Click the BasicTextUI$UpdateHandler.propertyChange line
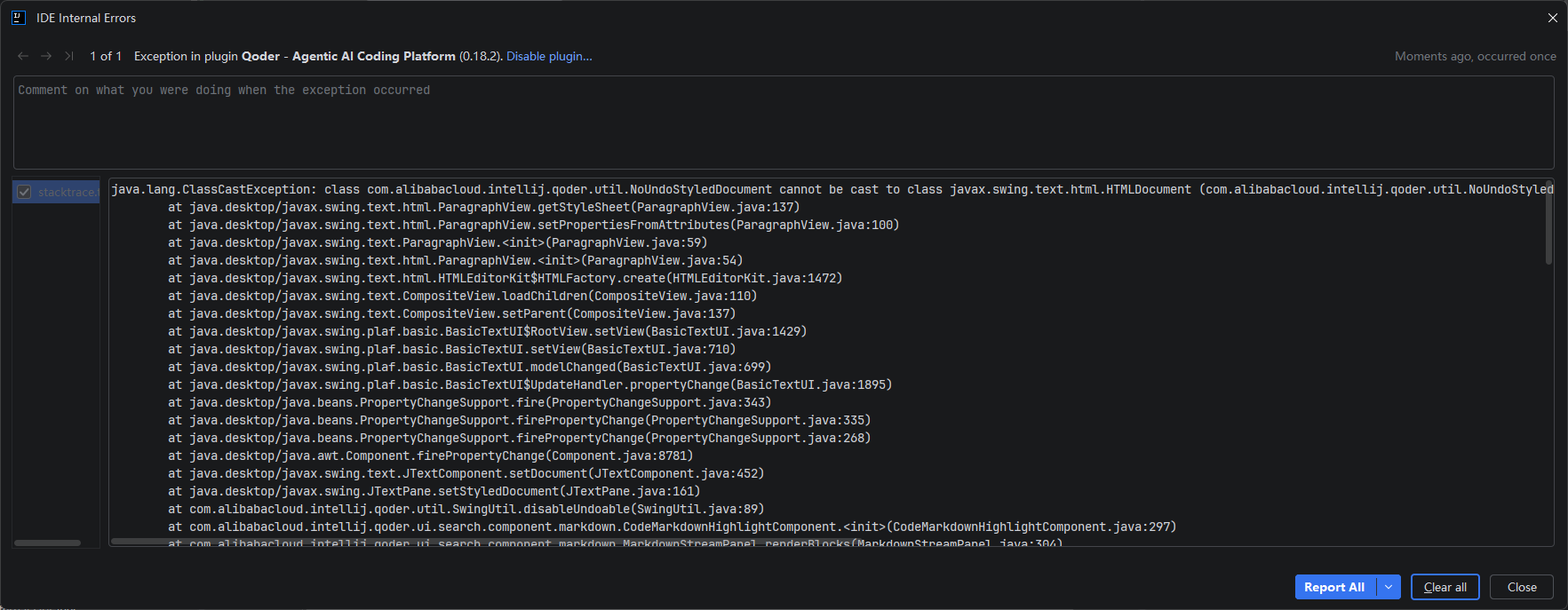This screenshot has width=1568, height=610. click(x=529, y=384)
